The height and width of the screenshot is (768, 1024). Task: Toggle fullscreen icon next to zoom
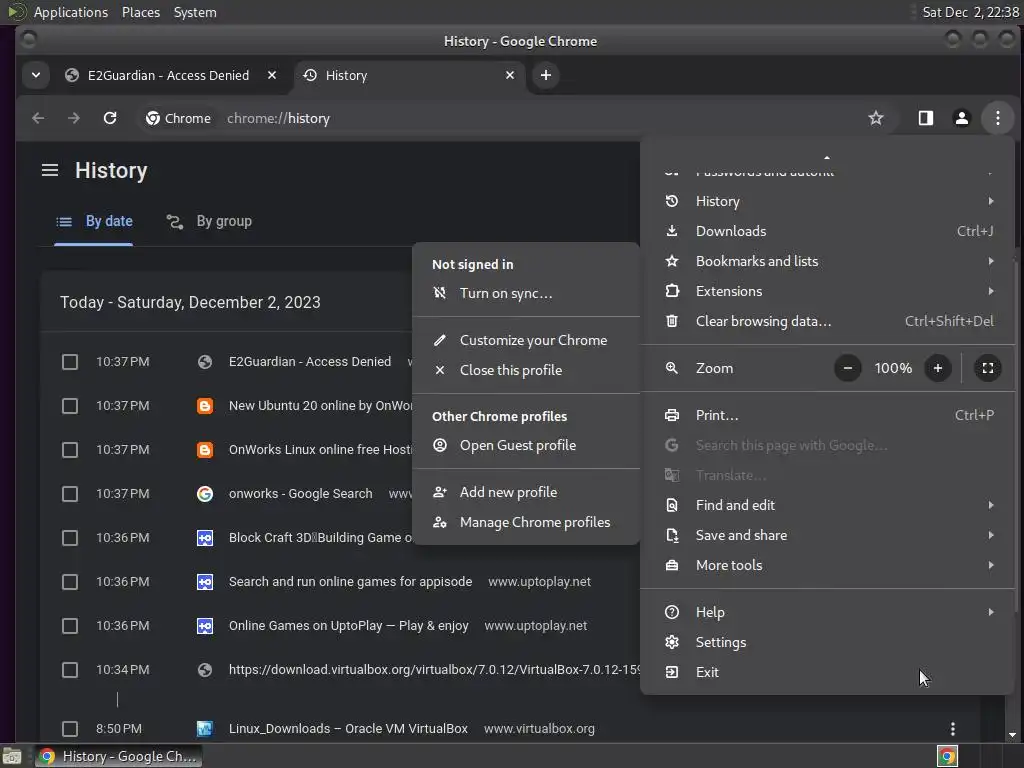(987, 368)
